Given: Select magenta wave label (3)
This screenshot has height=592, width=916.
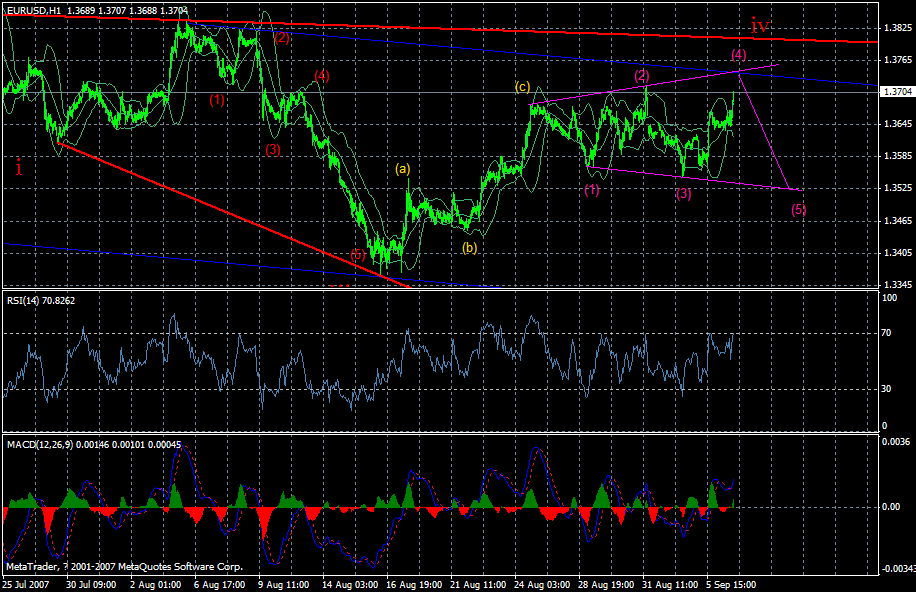Looking at the screenshot, I should click(x=683, y=193).
